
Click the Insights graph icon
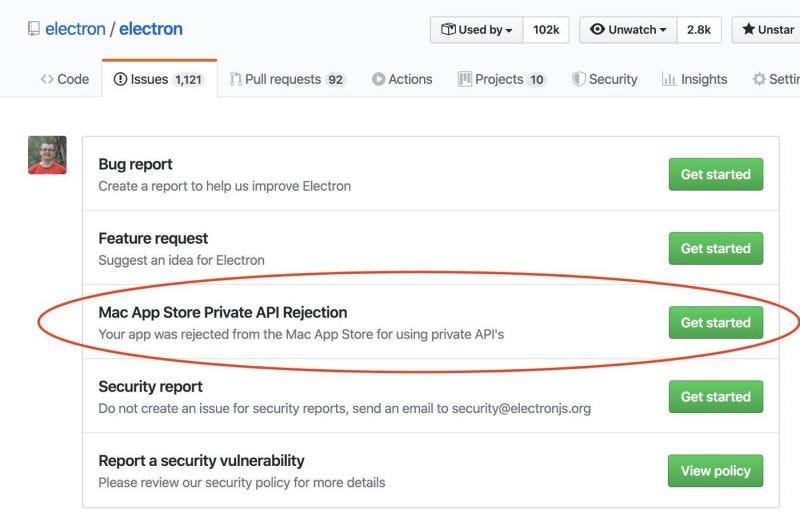(x=668, y=79)
